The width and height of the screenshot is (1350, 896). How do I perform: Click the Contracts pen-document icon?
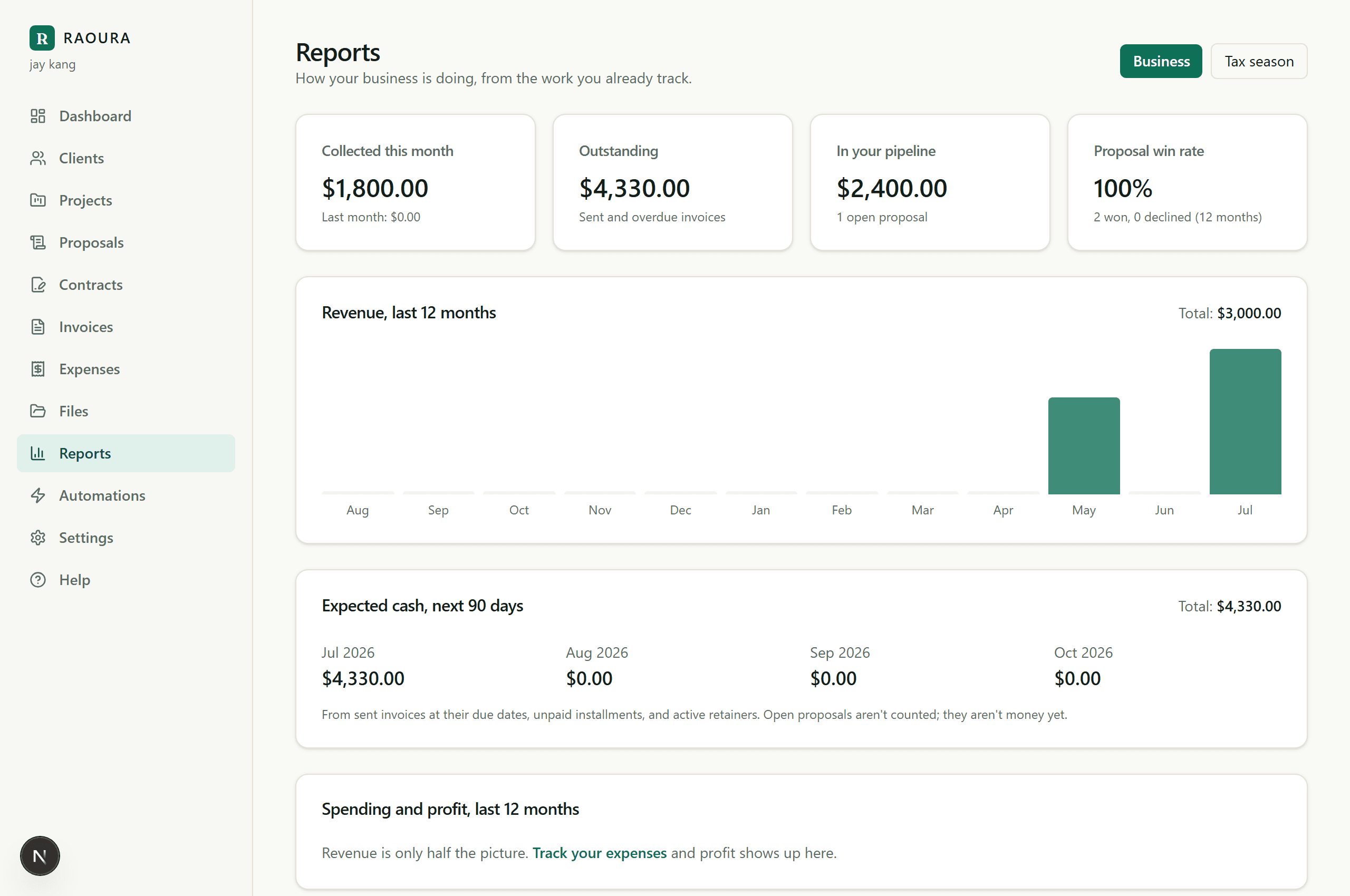pyautogui.click(x=38, y=285)
